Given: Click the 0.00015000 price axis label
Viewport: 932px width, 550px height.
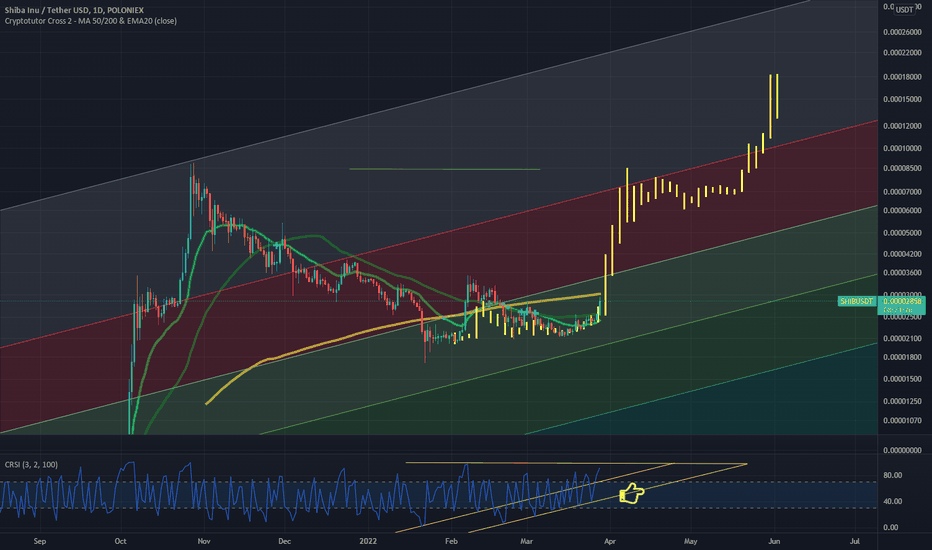Looking at the screenshot, I should tap(902, 99).
